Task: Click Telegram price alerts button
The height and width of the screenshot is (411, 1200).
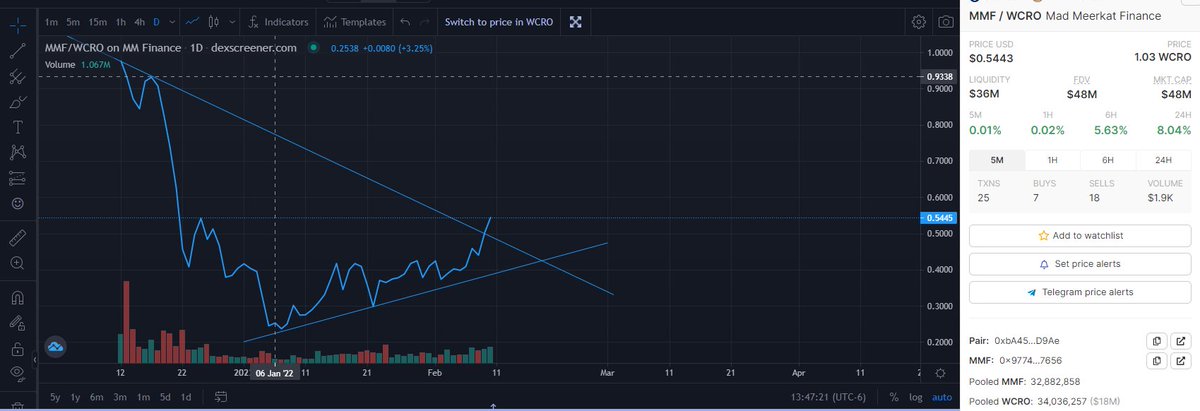Action: coord(1080,292)
